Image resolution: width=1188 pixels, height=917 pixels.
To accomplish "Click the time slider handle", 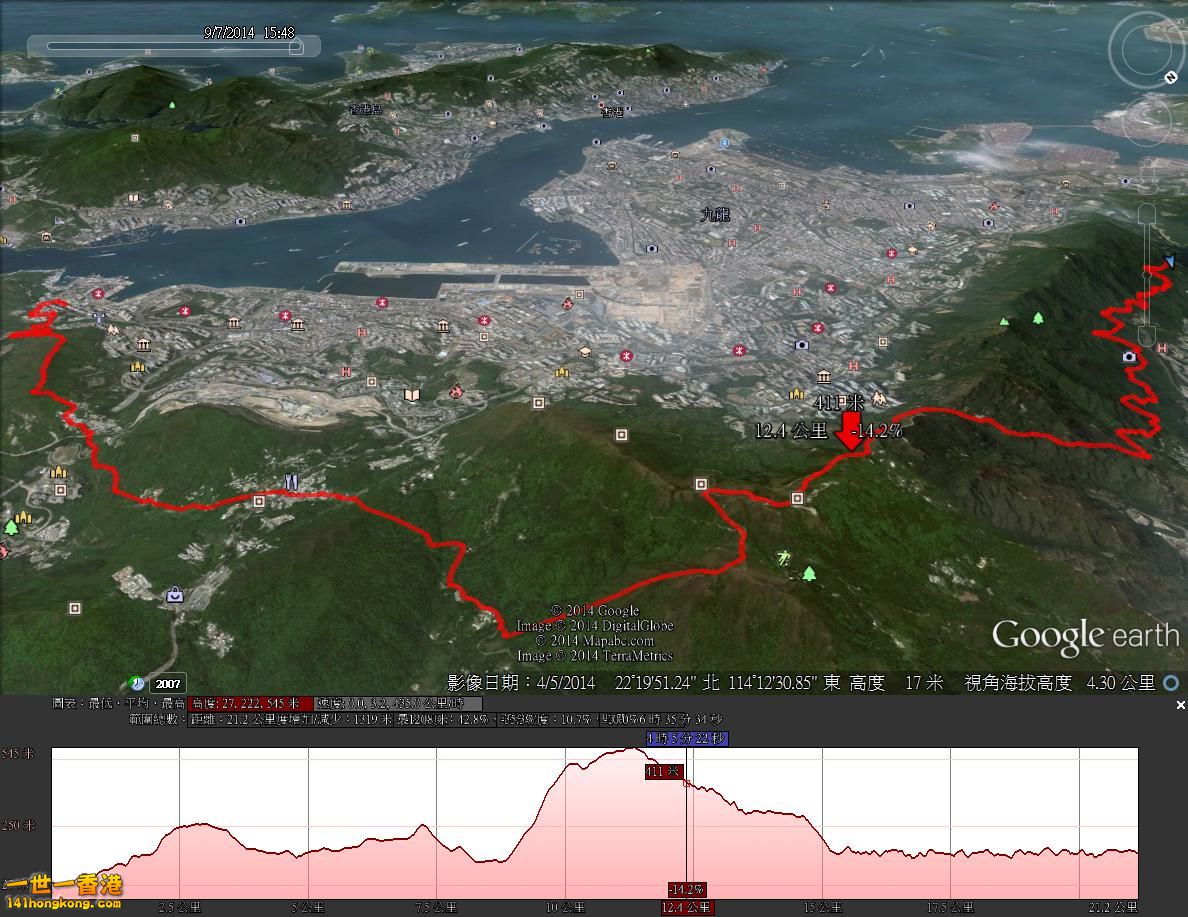I will [295, 46].
